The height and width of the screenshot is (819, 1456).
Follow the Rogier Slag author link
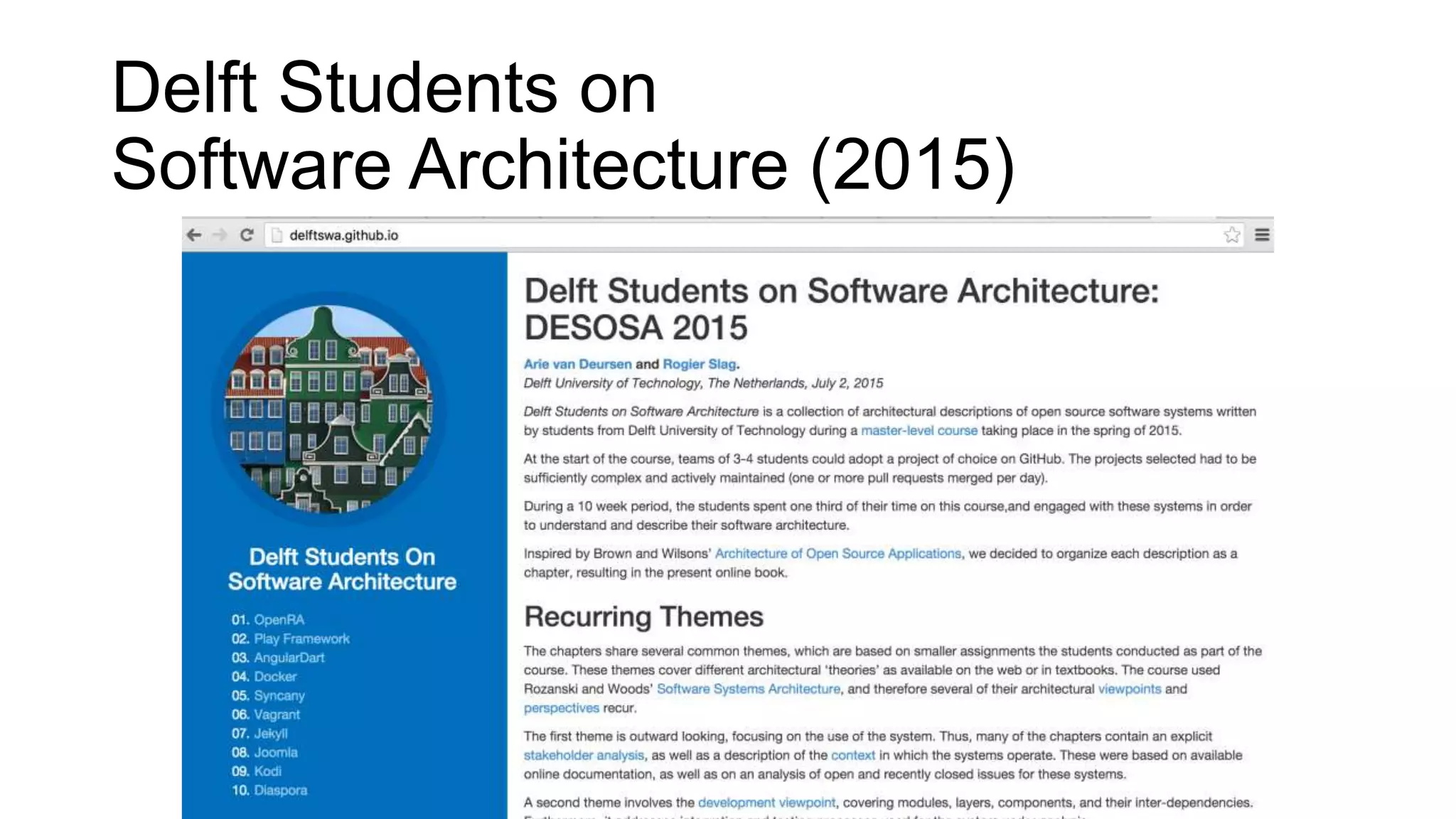[x=700, y=364]
